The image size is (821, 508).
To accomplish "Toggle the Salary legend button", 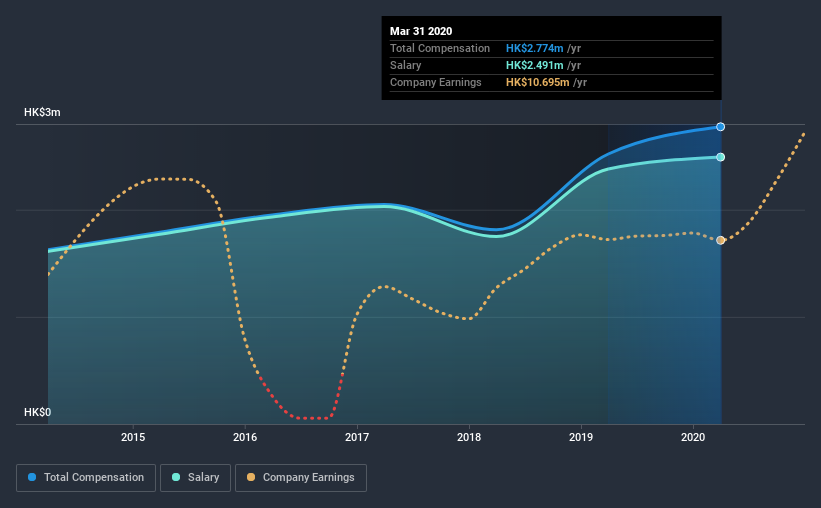I will click(x=195, y=478).
